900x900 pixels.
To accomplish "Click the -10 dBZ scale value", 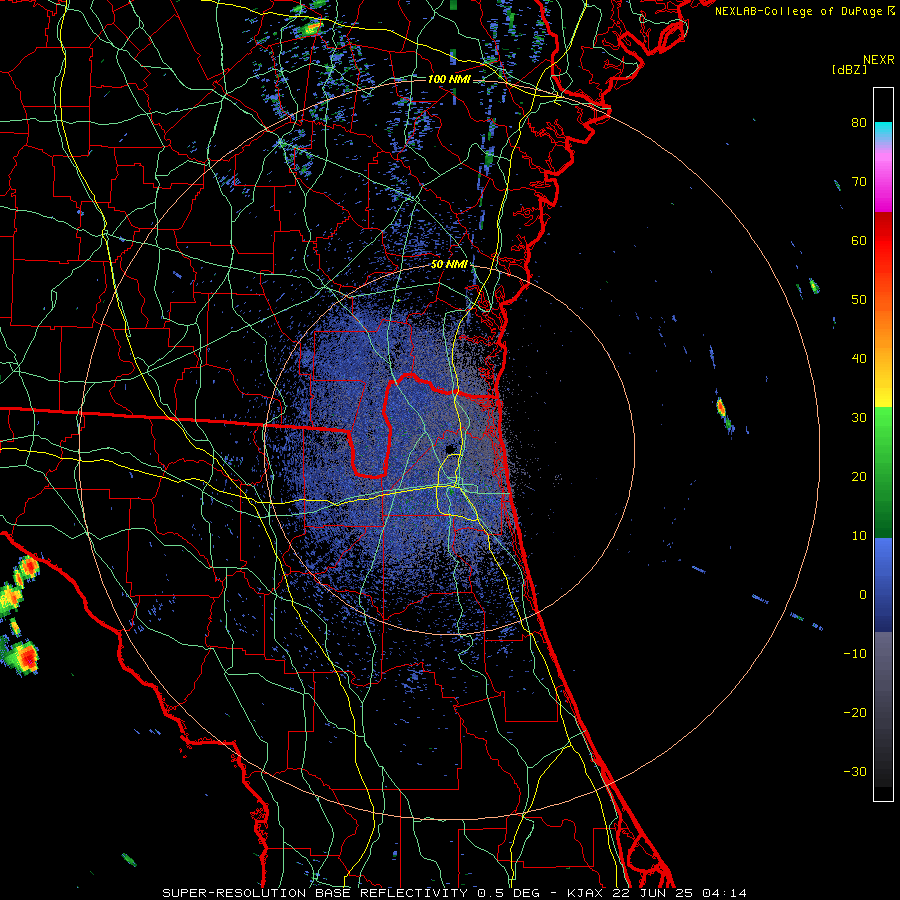I will [855, 654].
